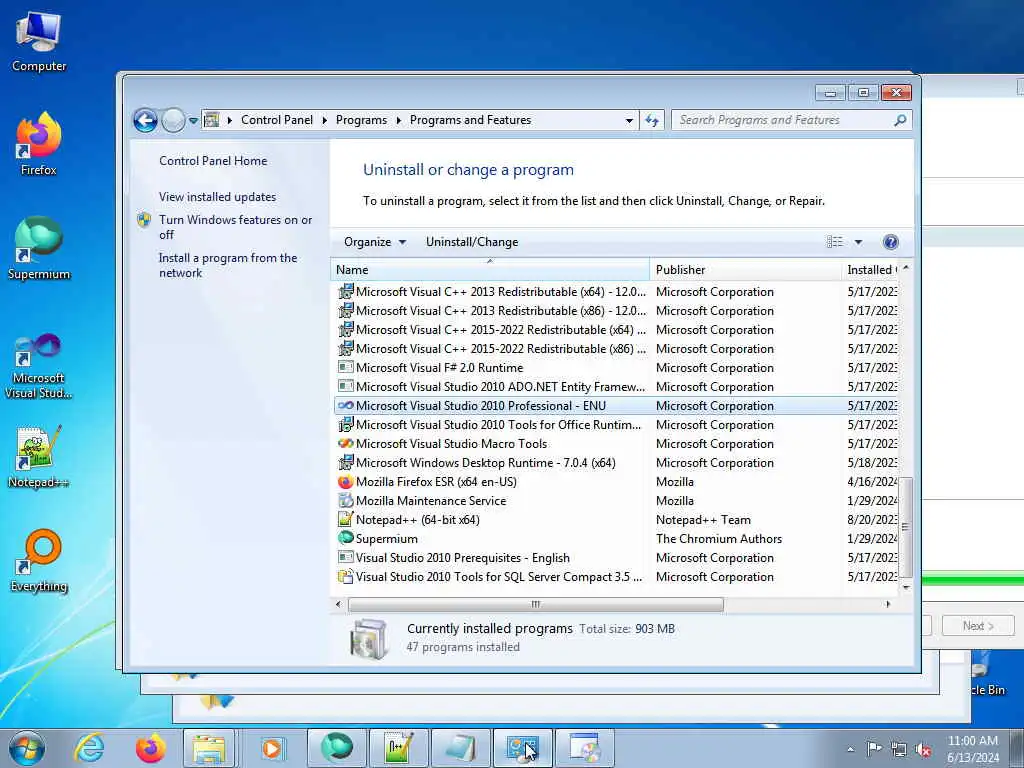
Task: Click the Search Programs and Features field
Action: 784,120
